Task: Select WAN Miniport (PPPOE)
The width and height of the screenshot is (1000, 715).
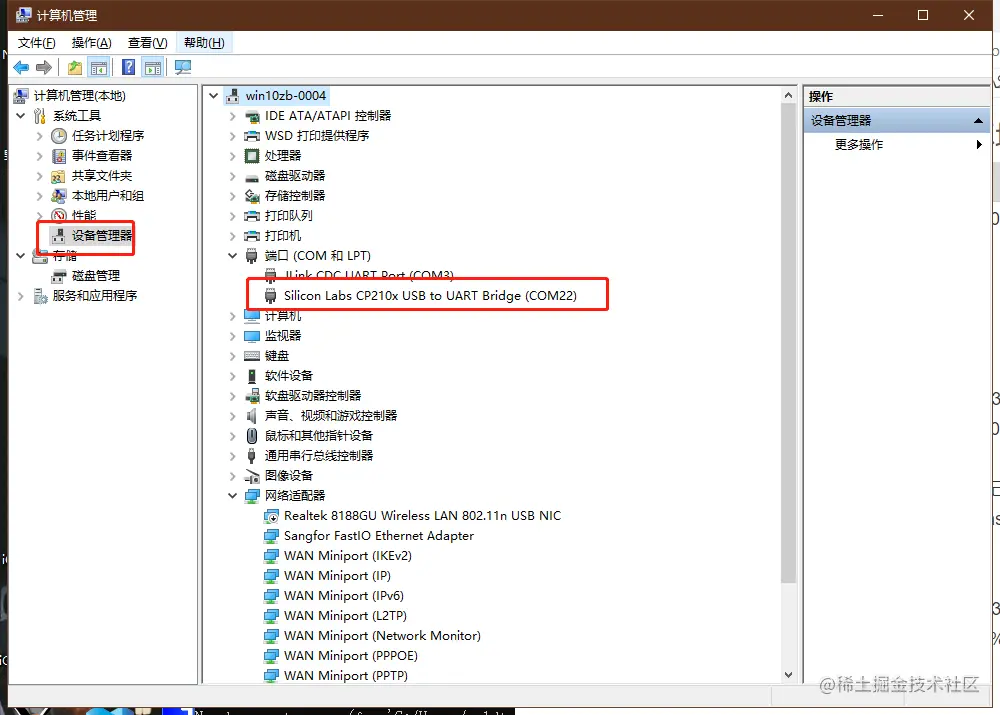Action: point(351,656)
